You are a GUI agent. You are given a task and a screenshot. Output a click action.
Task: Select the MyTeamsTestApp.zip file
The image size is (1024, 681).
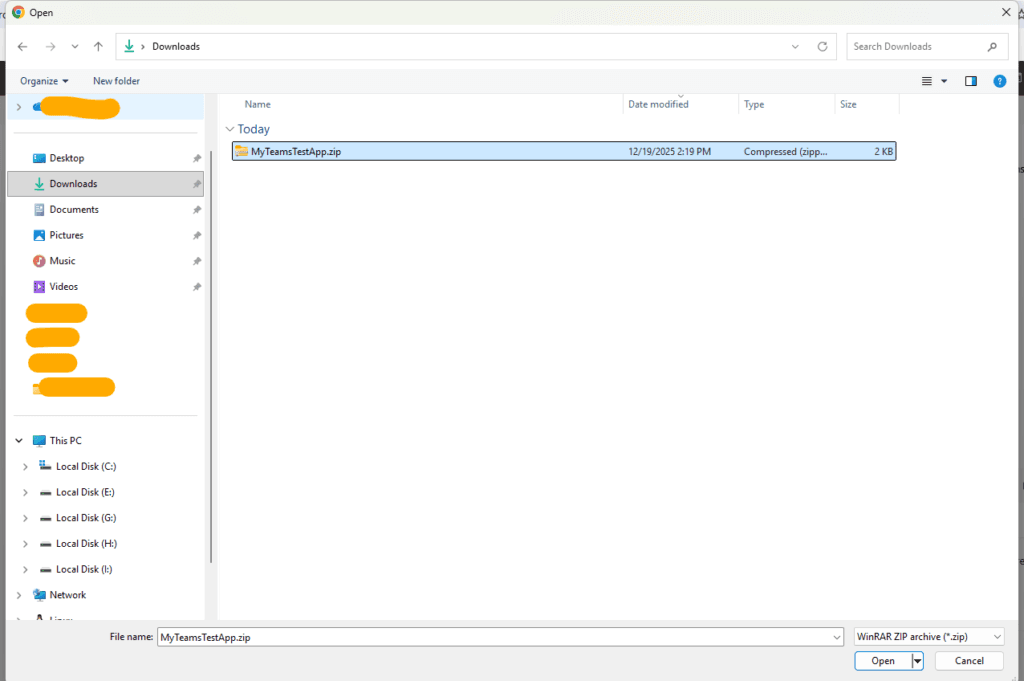point(295,152)
